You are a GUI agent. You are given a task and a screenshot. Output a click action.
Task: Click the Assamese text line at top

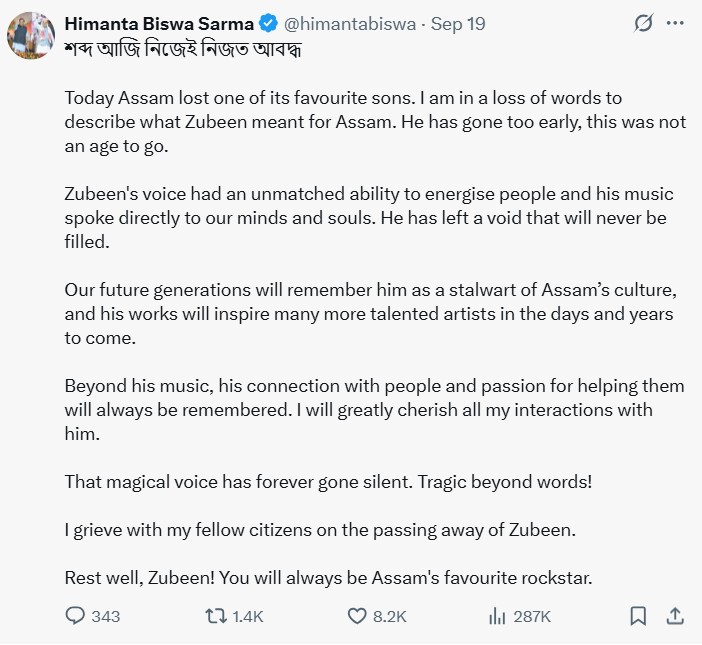click(x=182, y=49)
